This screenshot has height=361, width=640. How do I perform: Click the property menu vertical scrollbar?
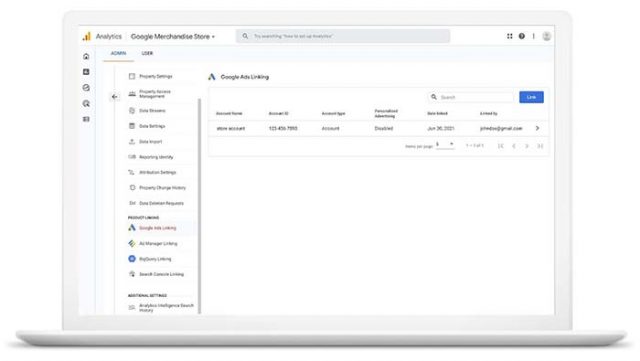[200, 206]
